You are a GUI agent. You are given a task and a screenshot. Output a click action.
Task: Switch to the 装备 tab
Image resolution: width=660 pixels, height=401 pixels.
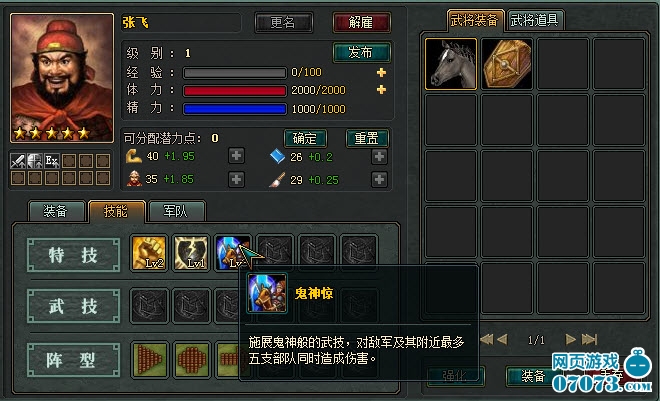(56, 211)
